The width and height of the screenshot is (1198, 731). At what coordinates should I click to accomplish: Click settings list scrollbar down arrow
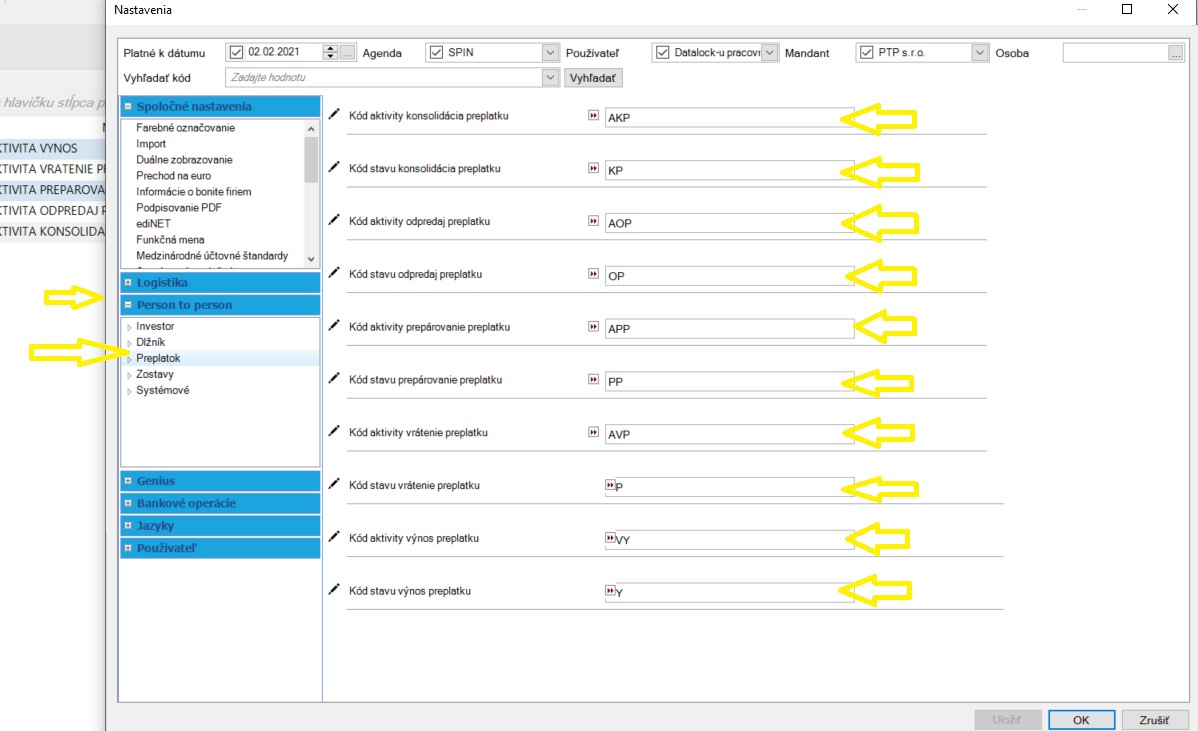[x=311, y=259]
